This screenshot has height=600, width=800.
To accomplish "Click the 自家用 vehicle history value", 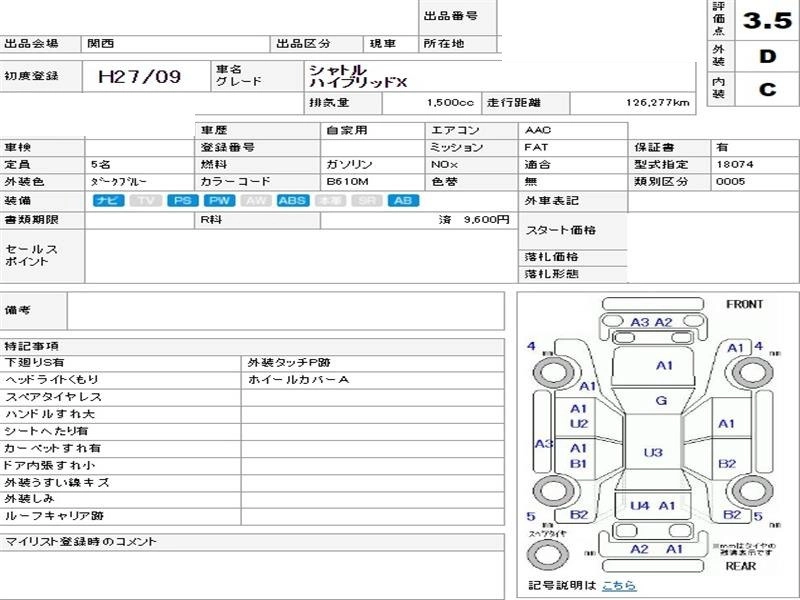I will (347, 130).
